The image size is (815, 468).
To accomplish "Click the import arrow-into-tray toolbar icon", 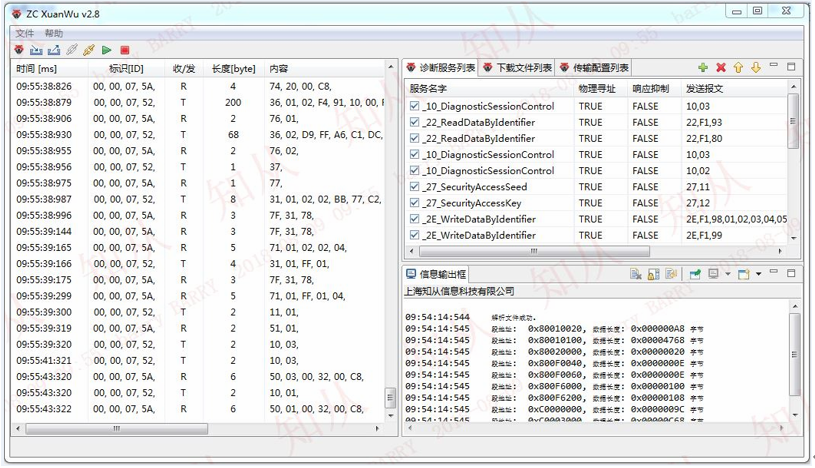I will pos(36,50).
